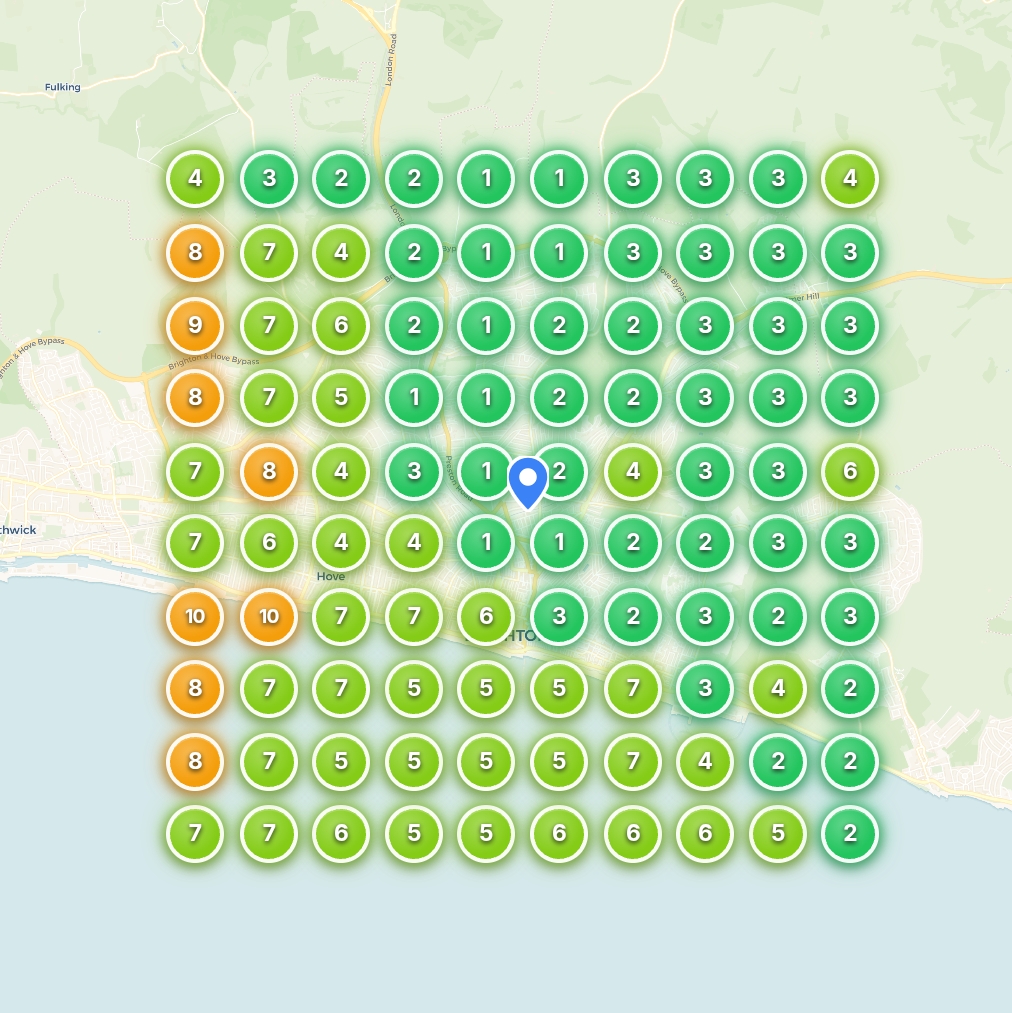This screenshot has width=1012, height=1013.
Task: Click the lime 4 marker right of the pin
Action: pos(632,471)
